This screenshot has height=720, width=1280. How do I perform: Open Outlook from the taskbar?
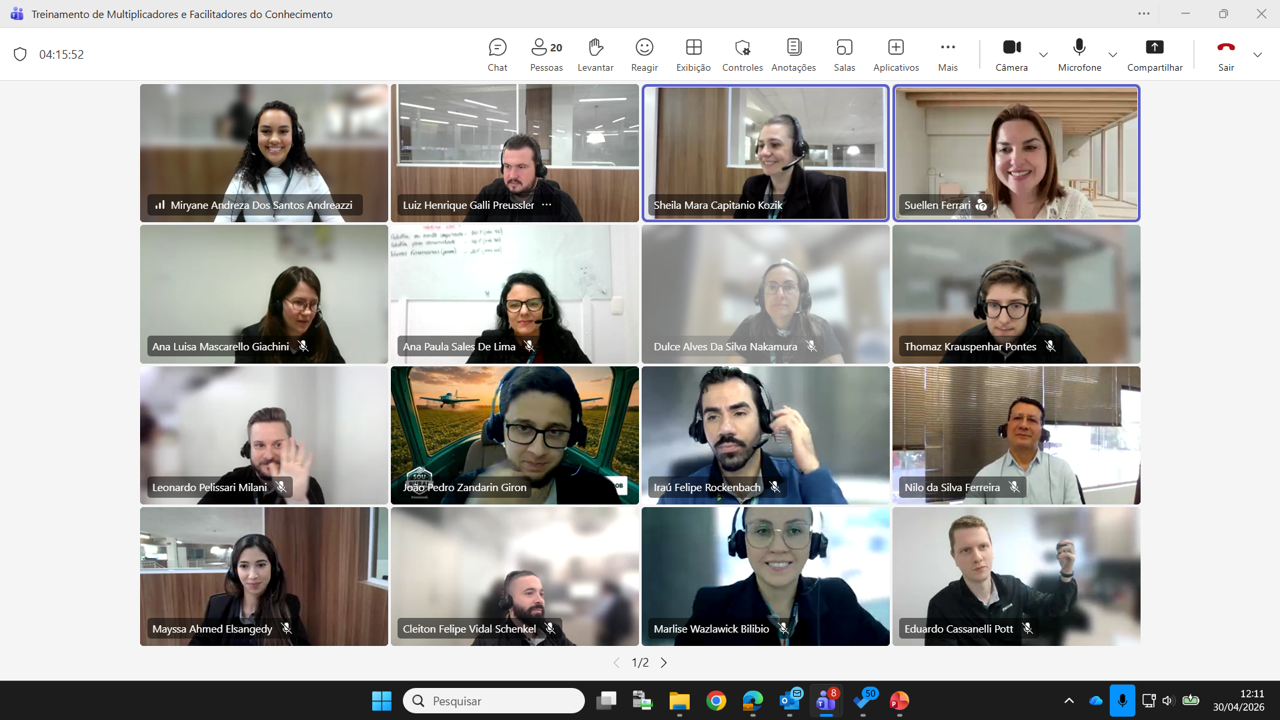[x=790, y=701]
